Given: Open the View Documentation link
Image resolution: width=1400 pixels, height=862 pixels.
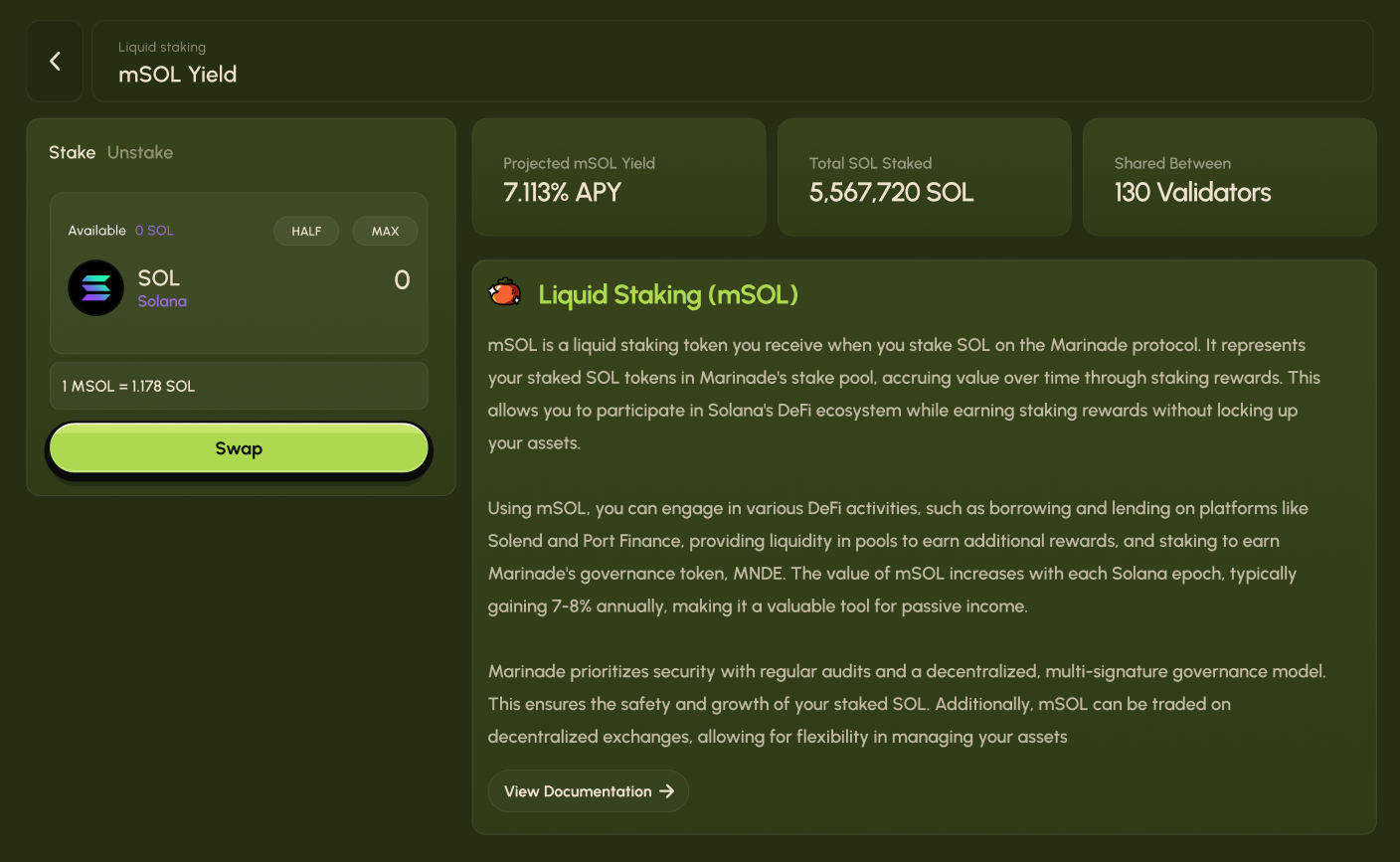Looking at the screenshot, I should (578, 791).
